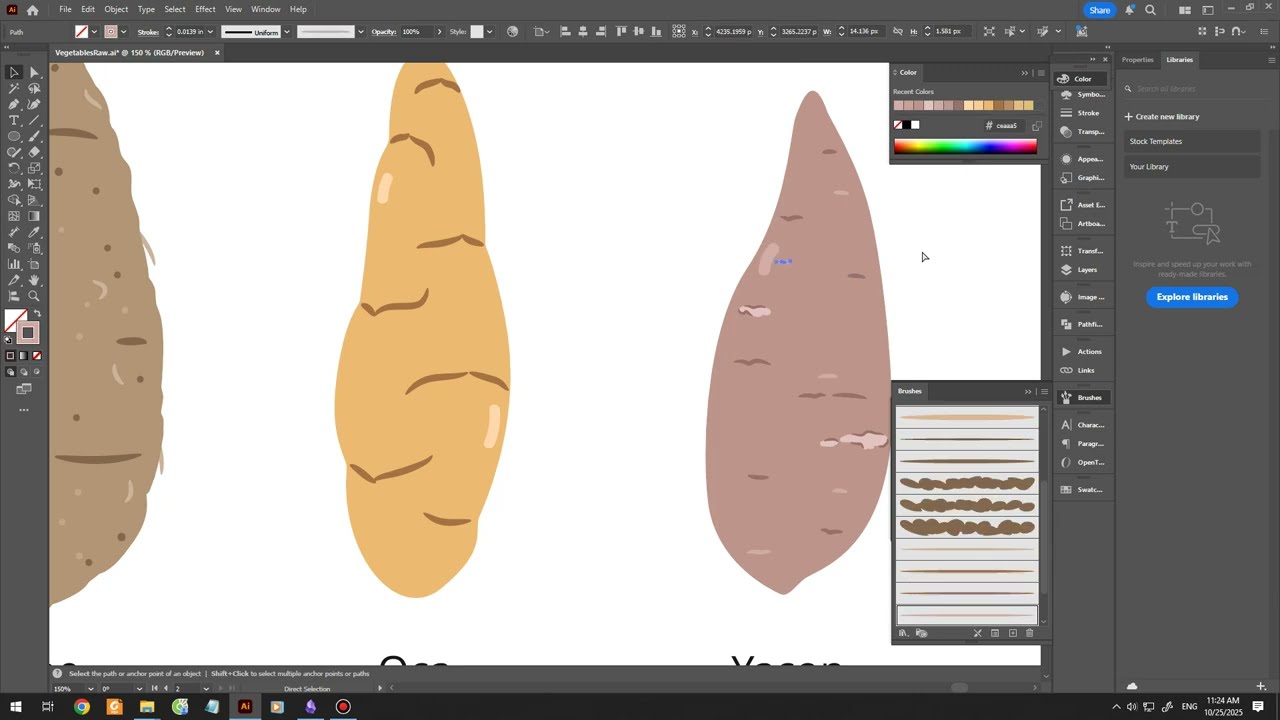1280x720 pixels.
Task: Select the Type tool
Action: pyautogui.click(x=14, y=120)
